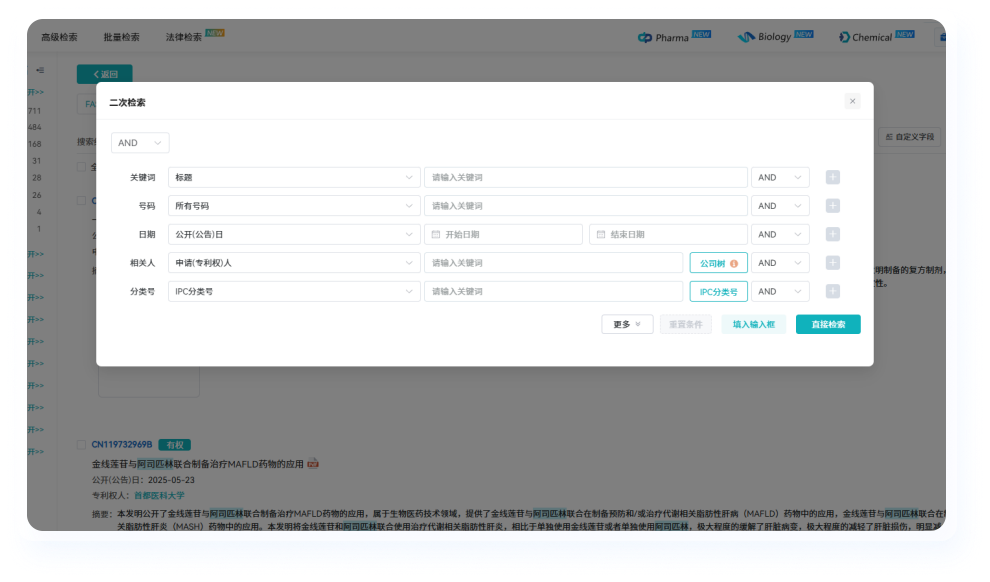990x582 pixels.
Task: Open the Chemical module
Action: (876, 37)
